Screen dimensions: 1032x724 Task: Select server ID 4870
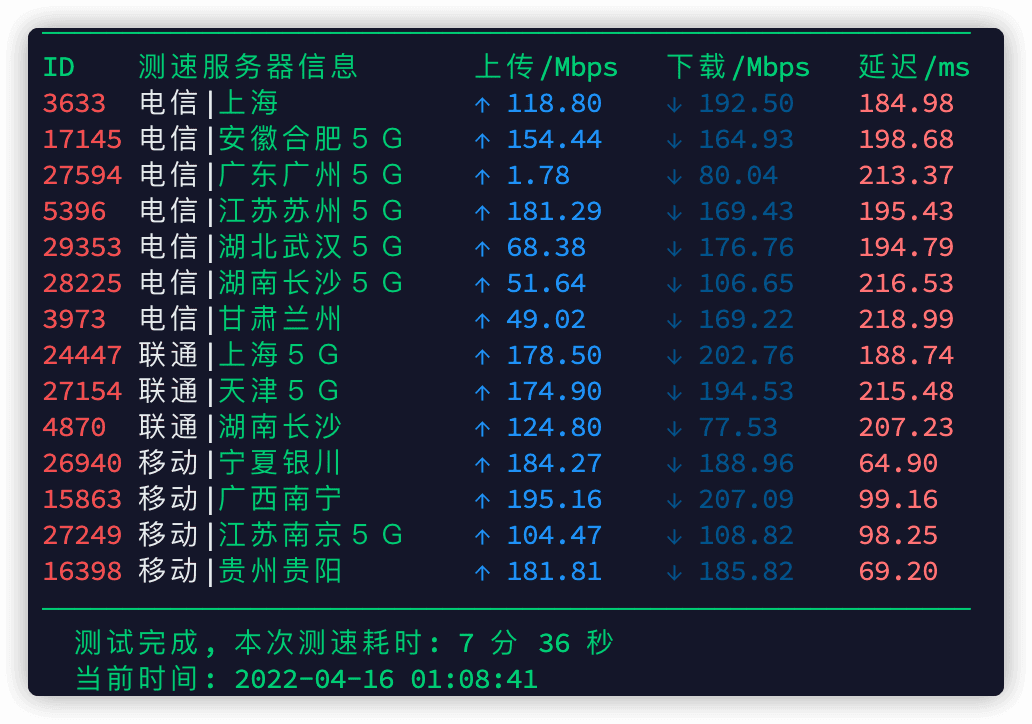pyautogui.click(x=74, y=428)
